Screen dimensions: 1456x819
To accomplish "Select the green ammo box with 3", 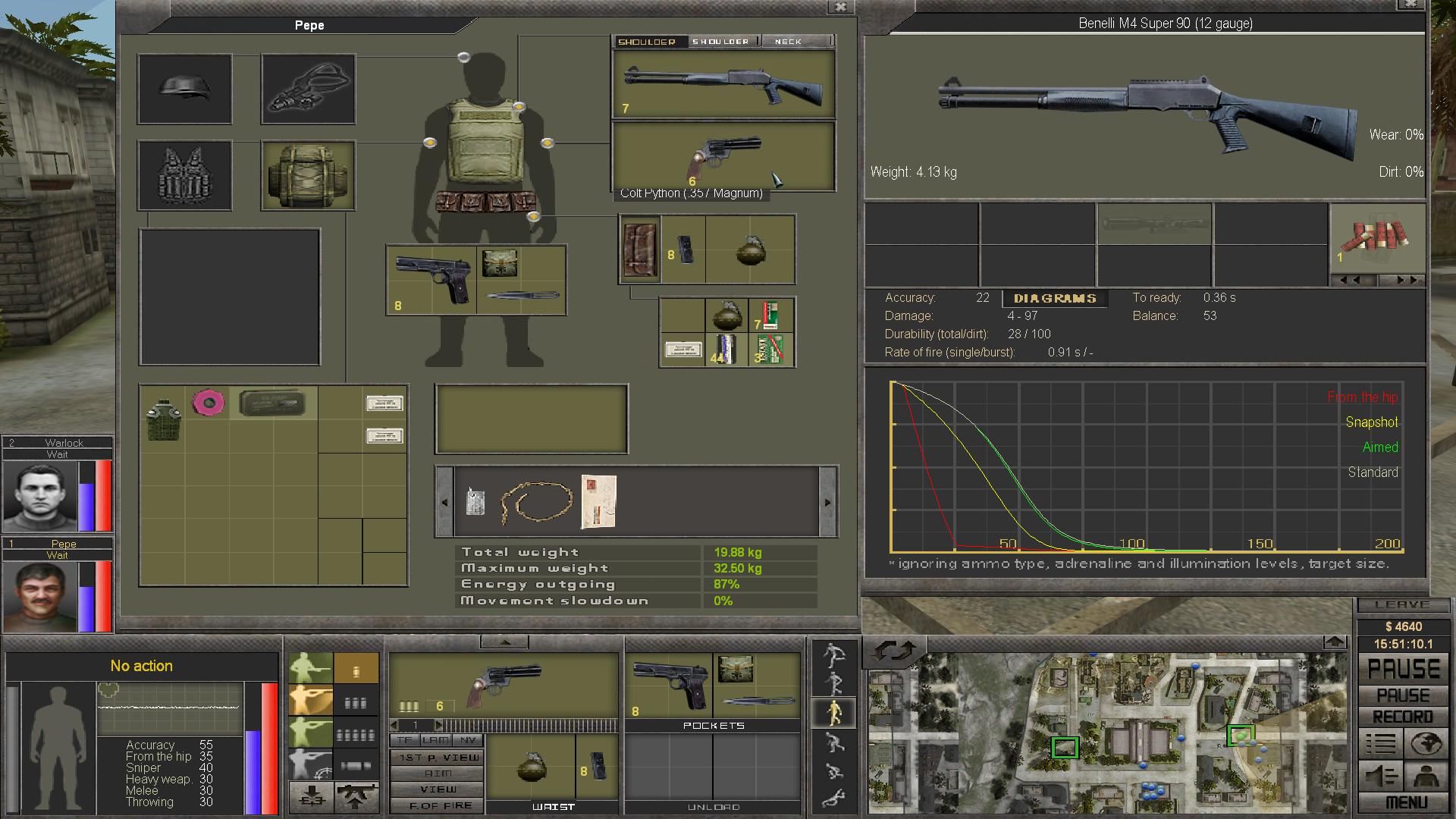I will pos(771,350).
